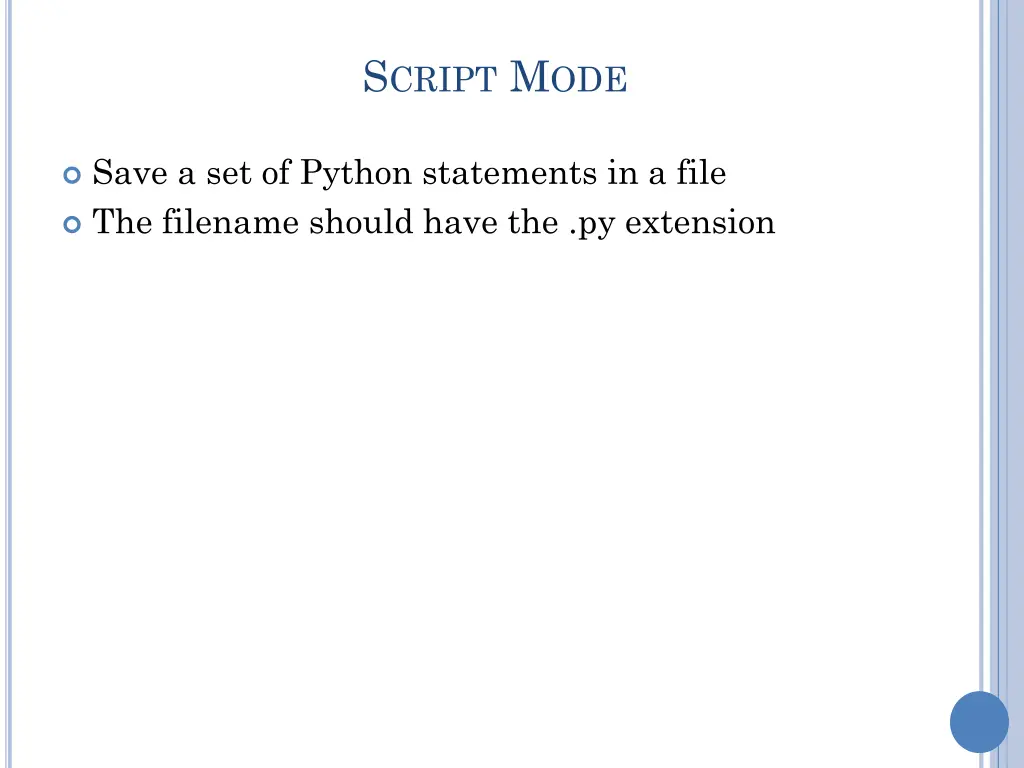Click the 'Script Mode' slide title
The width and height of the screenshot is (1024, 768).
495,77
